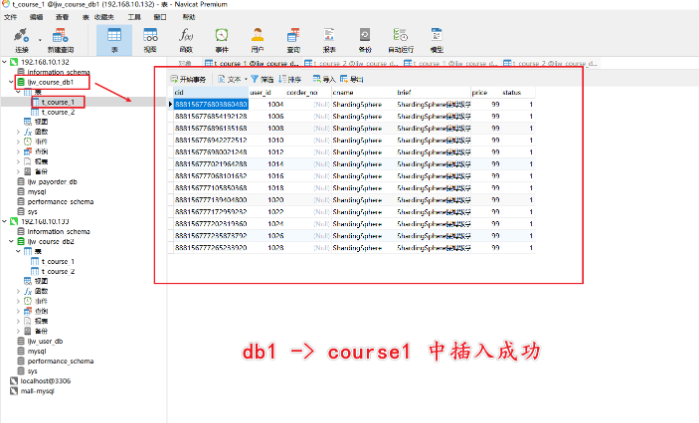Select t_course_2 table under ljw_course_db1
Screen dimensions: 699x423
[x=58, y=112]
